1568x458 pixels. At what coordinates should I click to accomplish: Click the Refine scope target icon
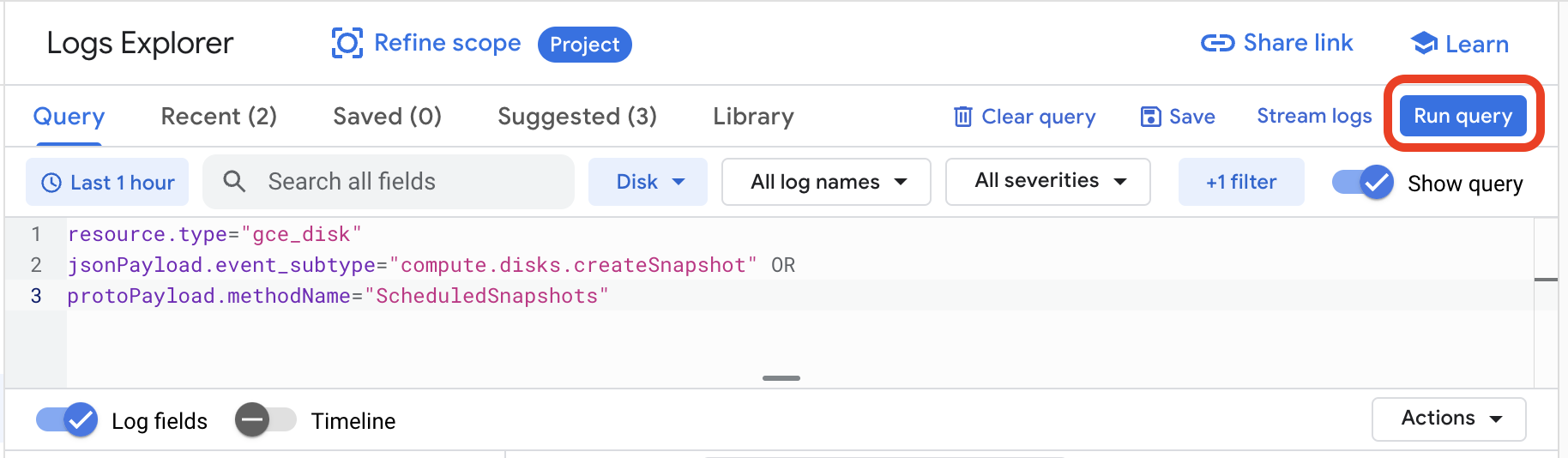point(347,43)
